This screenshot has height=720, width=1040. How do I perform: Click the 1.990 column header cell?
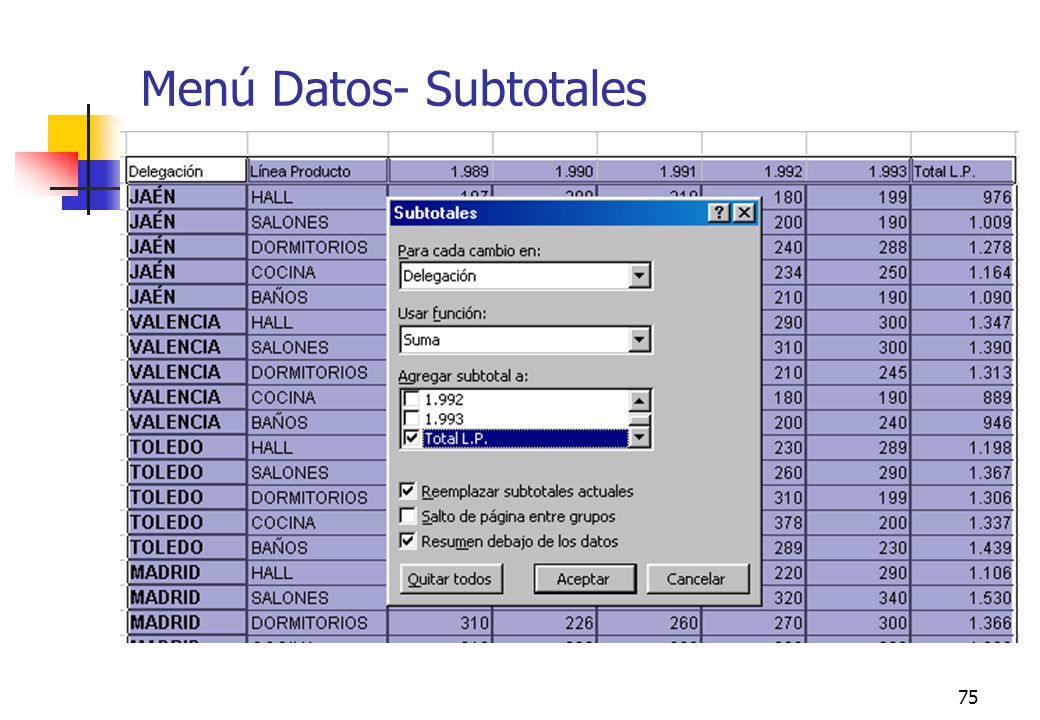pos(545,171)
